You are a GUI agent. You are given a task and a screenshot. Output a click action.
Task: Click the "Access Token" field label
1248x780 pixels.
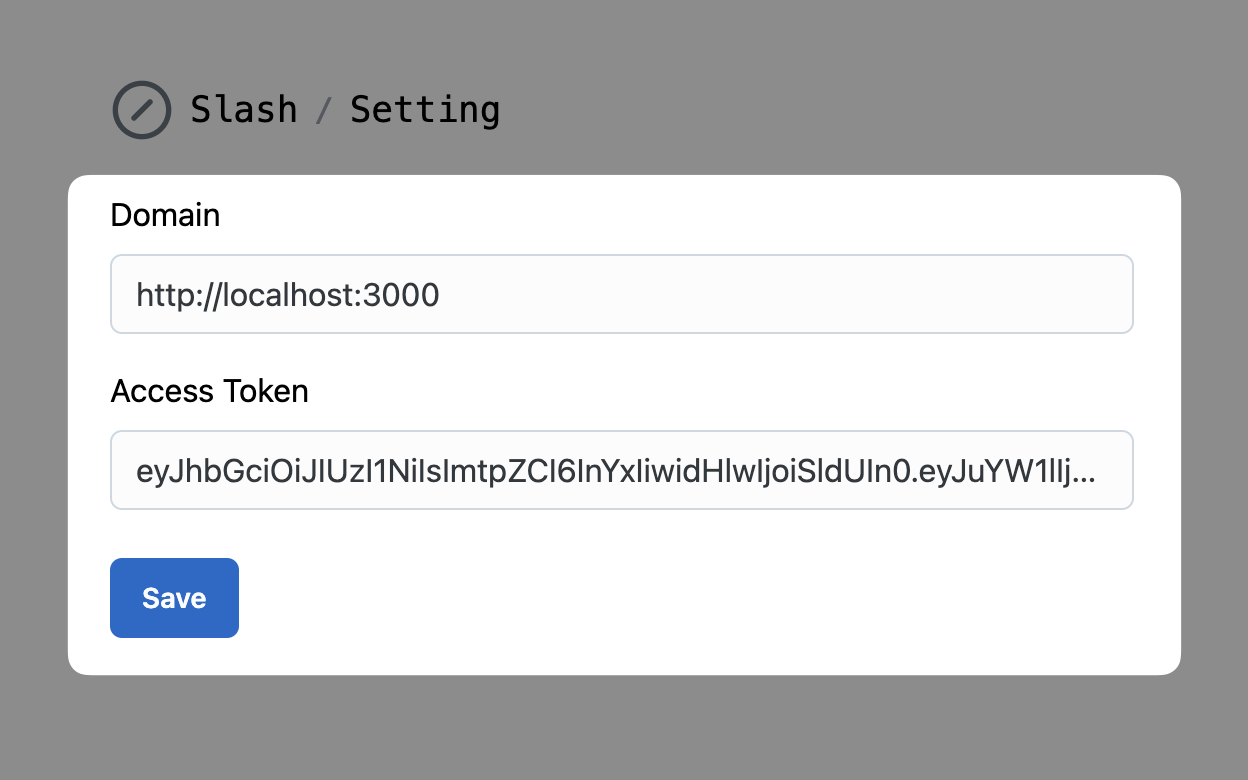click(x=209, y=391)
